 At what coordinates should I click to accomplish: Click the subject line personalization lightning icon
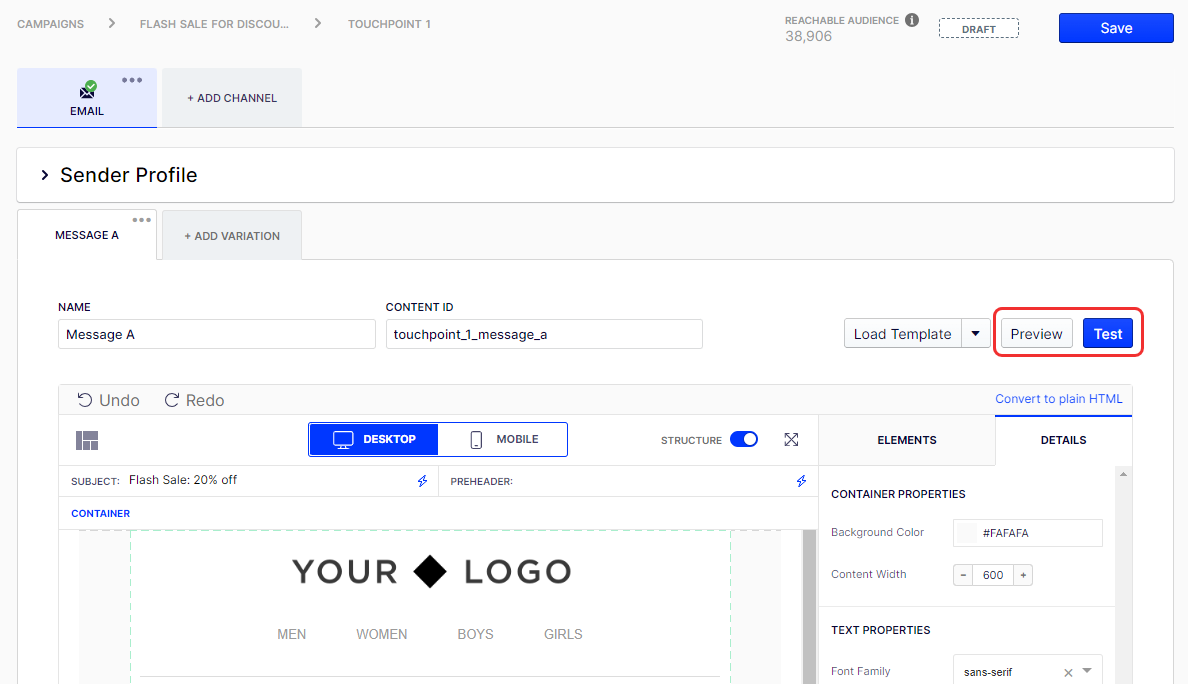coord(423,481)
